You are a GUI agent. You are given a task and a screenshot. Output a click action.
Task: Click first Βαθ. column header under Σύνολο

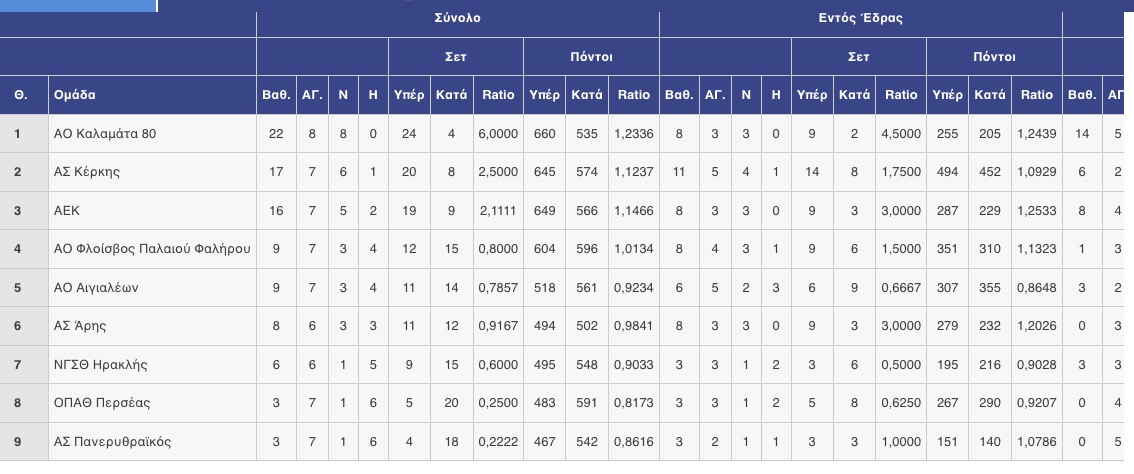[276, 95]
